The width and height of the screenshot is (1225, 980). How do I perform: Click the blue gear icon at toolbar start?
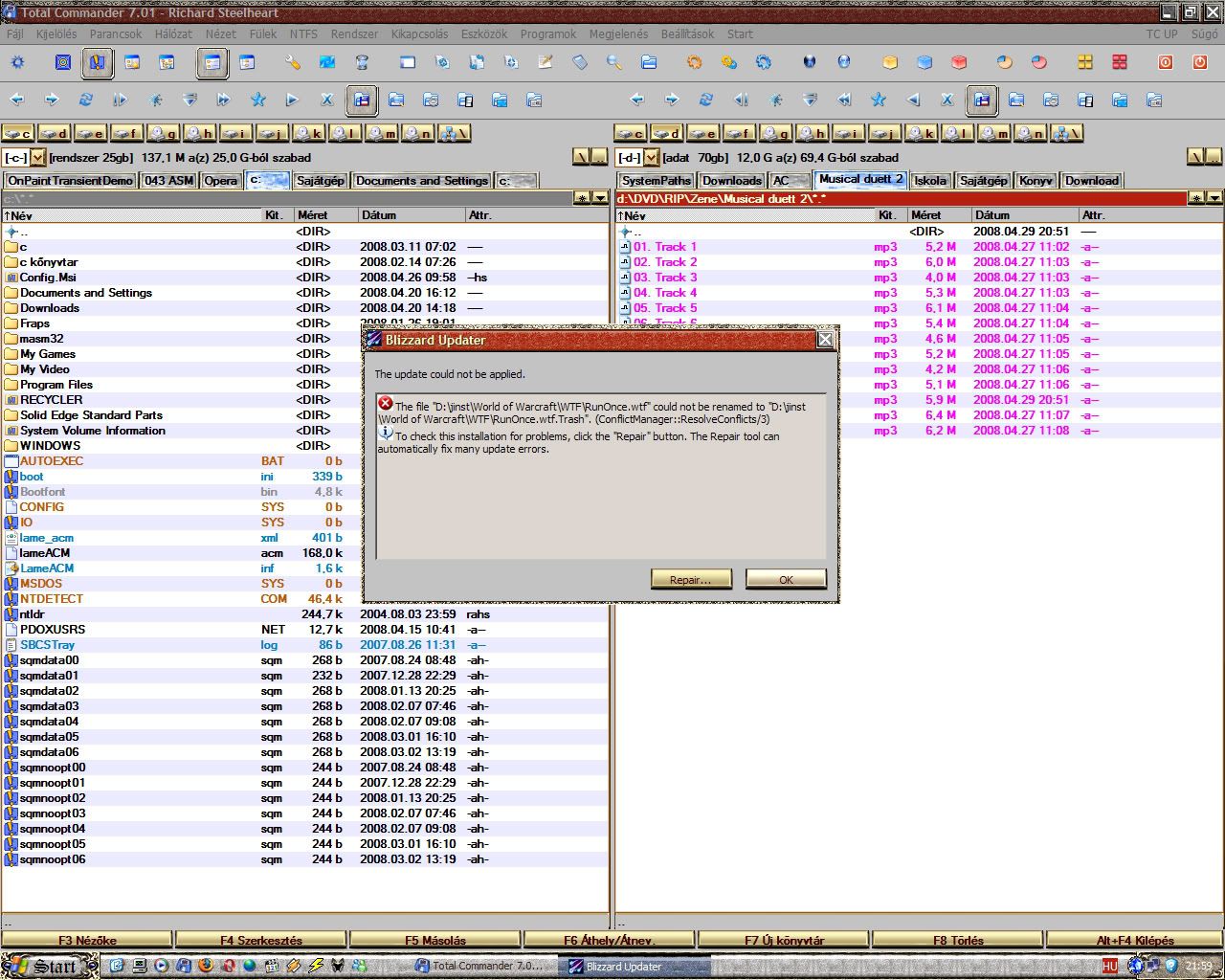(17, 63)
